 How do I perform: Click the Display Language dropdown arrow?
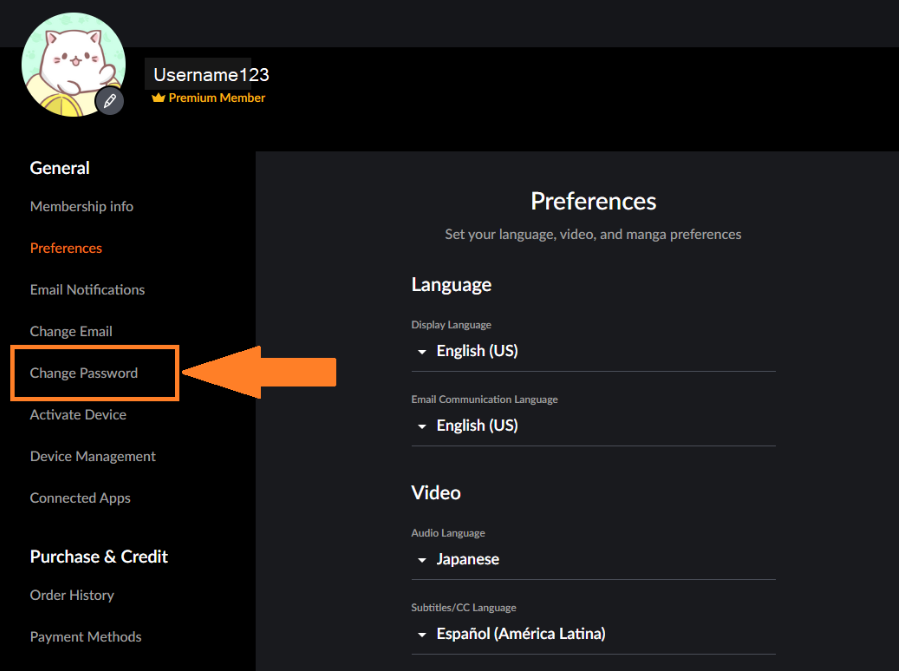422,352
